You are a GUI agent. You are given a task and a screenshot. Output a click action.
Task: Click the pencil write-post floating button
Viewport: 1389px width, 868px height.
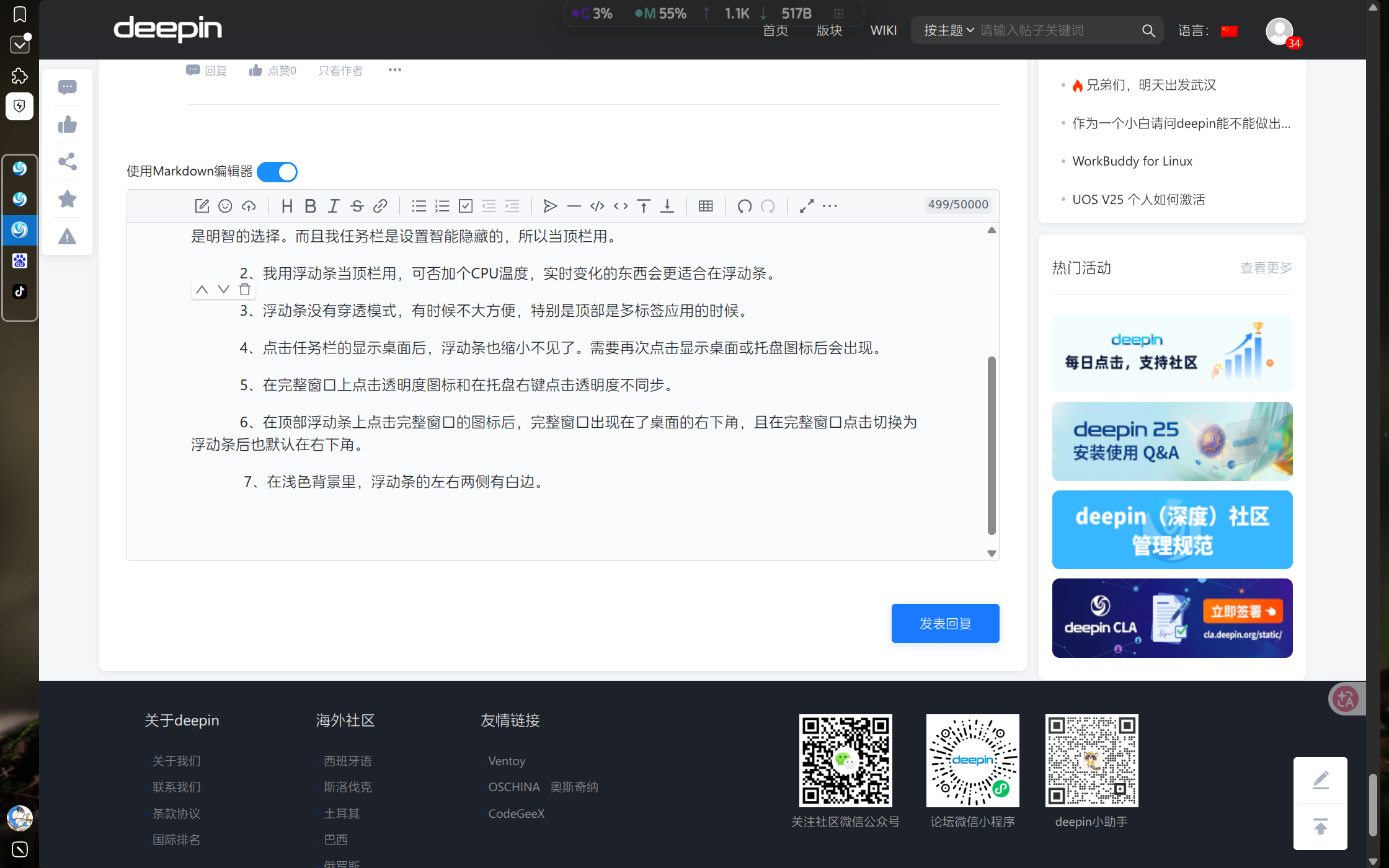1321,780
